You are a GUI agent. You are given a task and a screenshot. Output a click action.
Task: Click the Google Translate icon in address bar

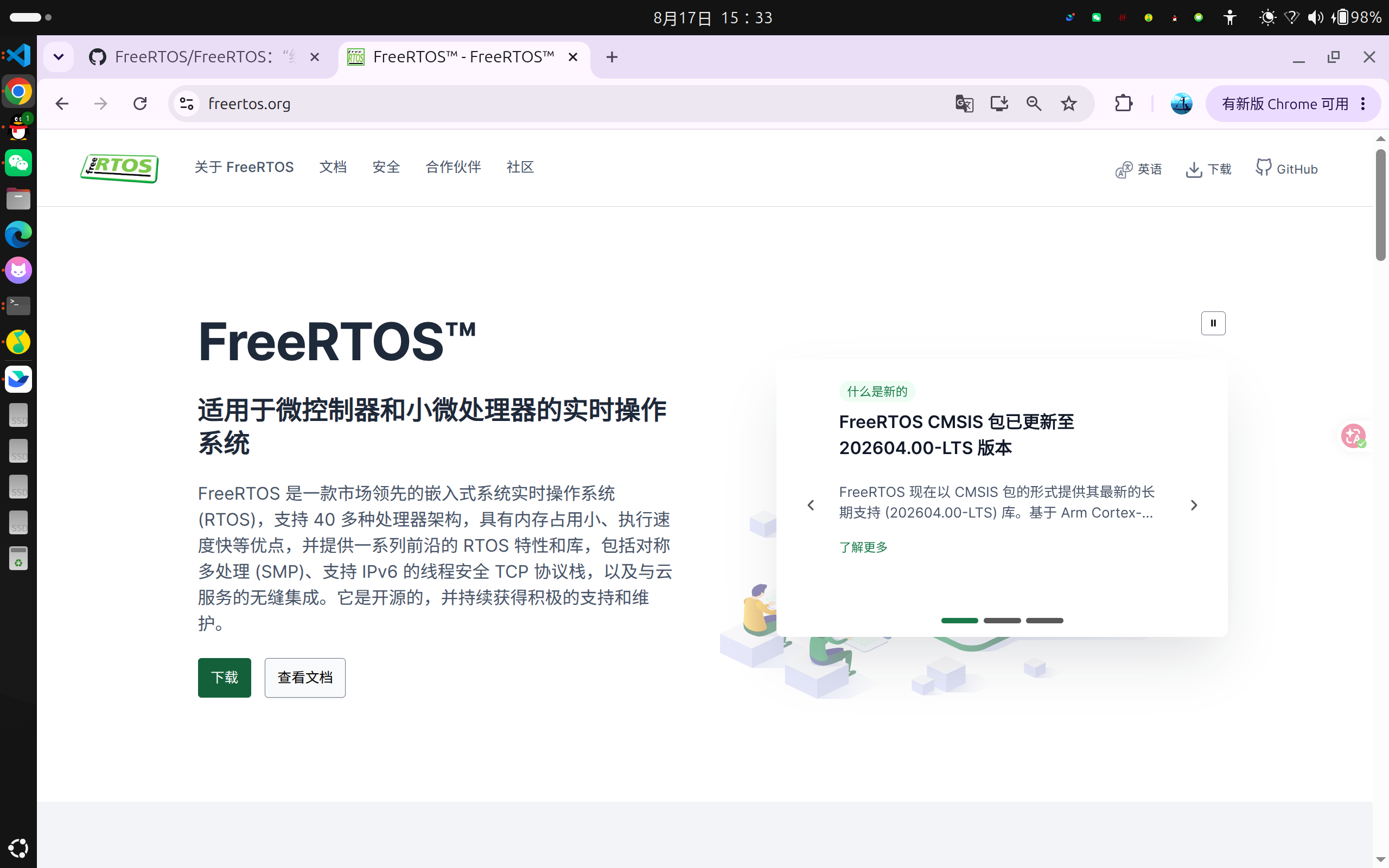pyautogui.click(x=964, y=104)
